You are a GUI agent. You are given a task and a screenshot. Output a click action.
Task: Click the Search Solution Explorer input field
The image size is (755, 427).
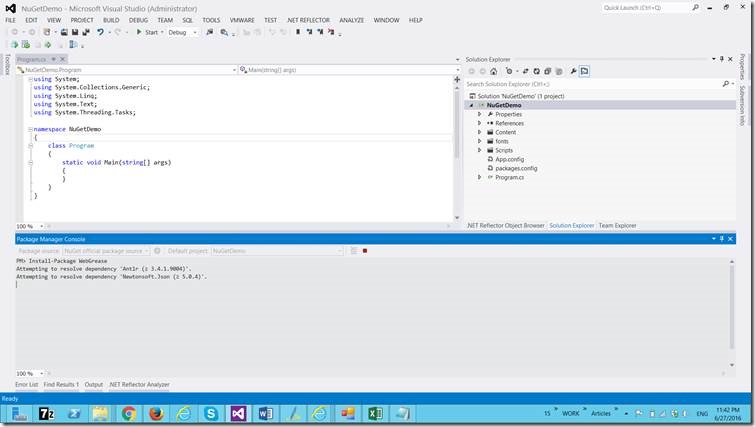click(x=592, y=84)
